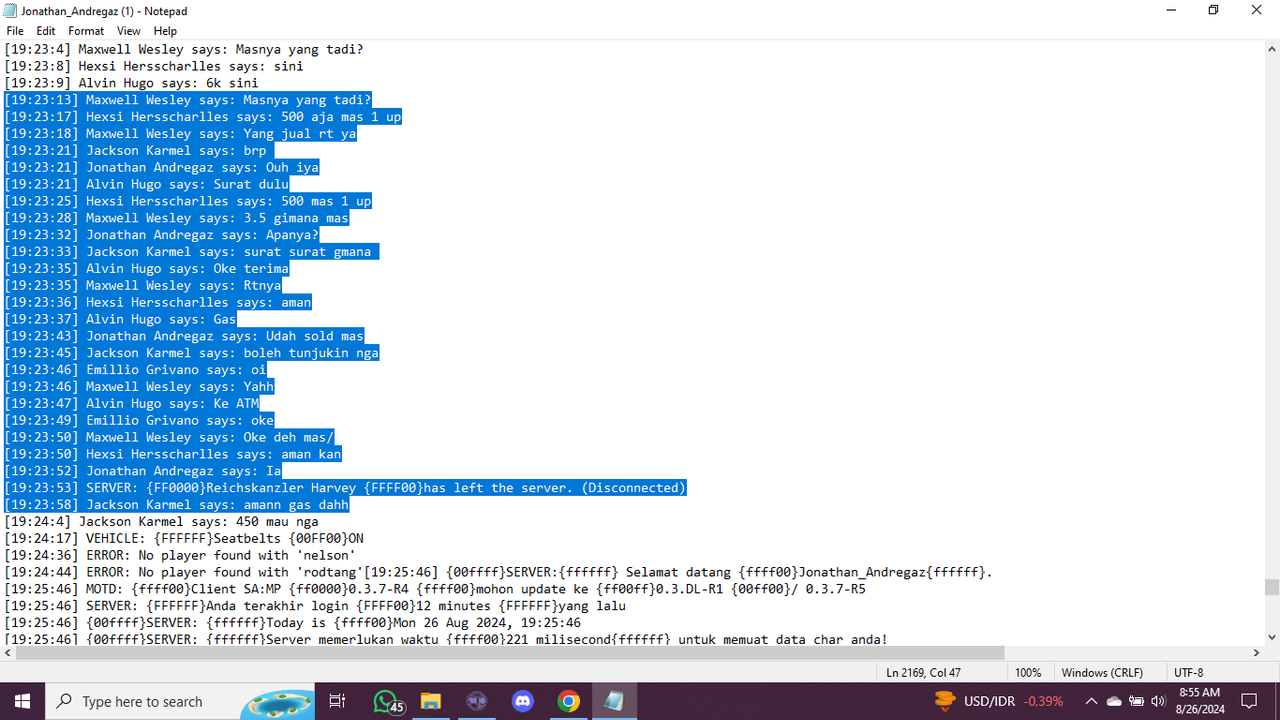1280x720 pixels.
Task: Click the horizontal scrollbar right arrow
Action: click(x=1255, y=652)
